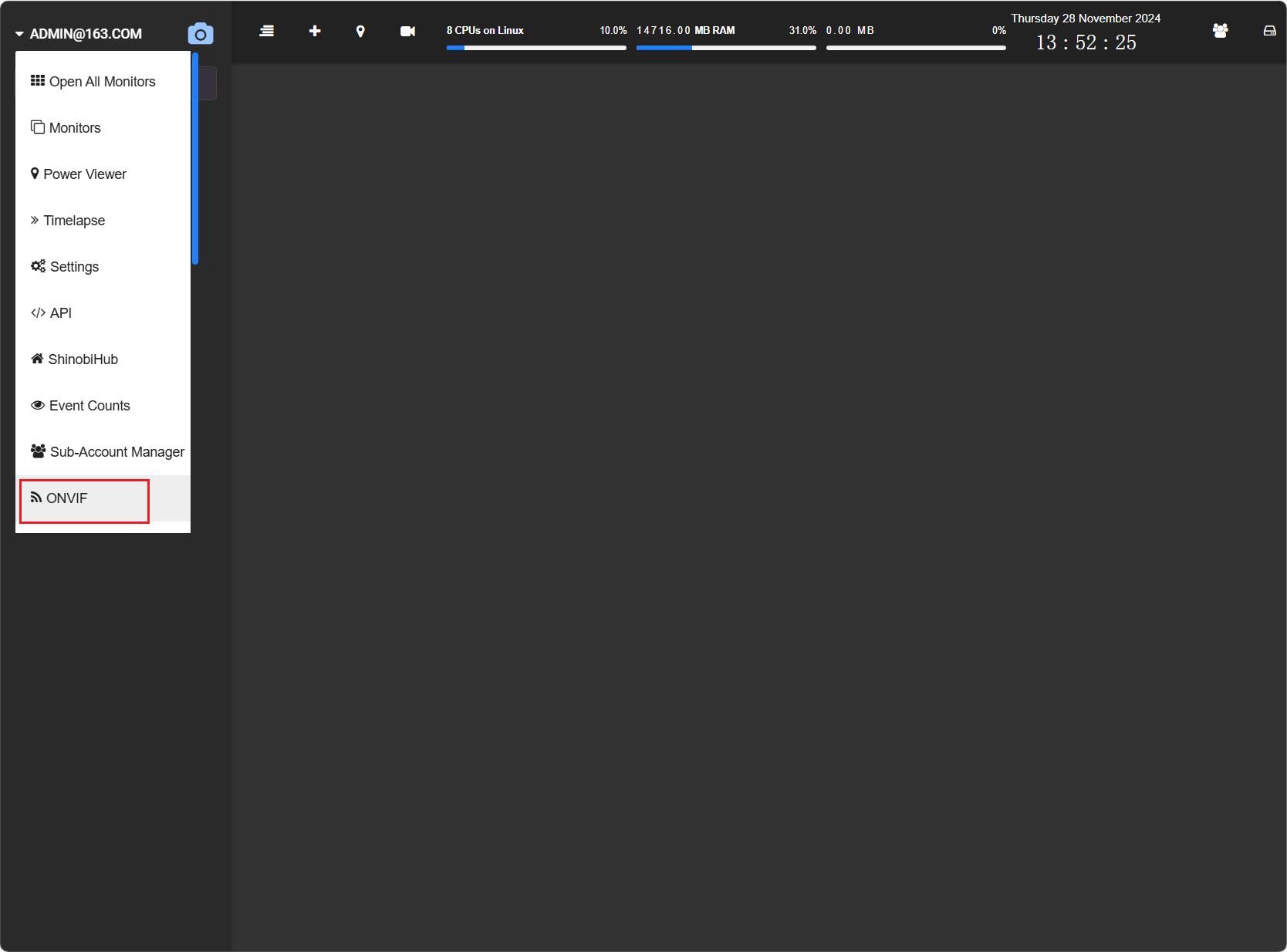This screenshot has width=1287, height=952.
Task: Click the hard drive icon at top right
Action: (1269, 31)
